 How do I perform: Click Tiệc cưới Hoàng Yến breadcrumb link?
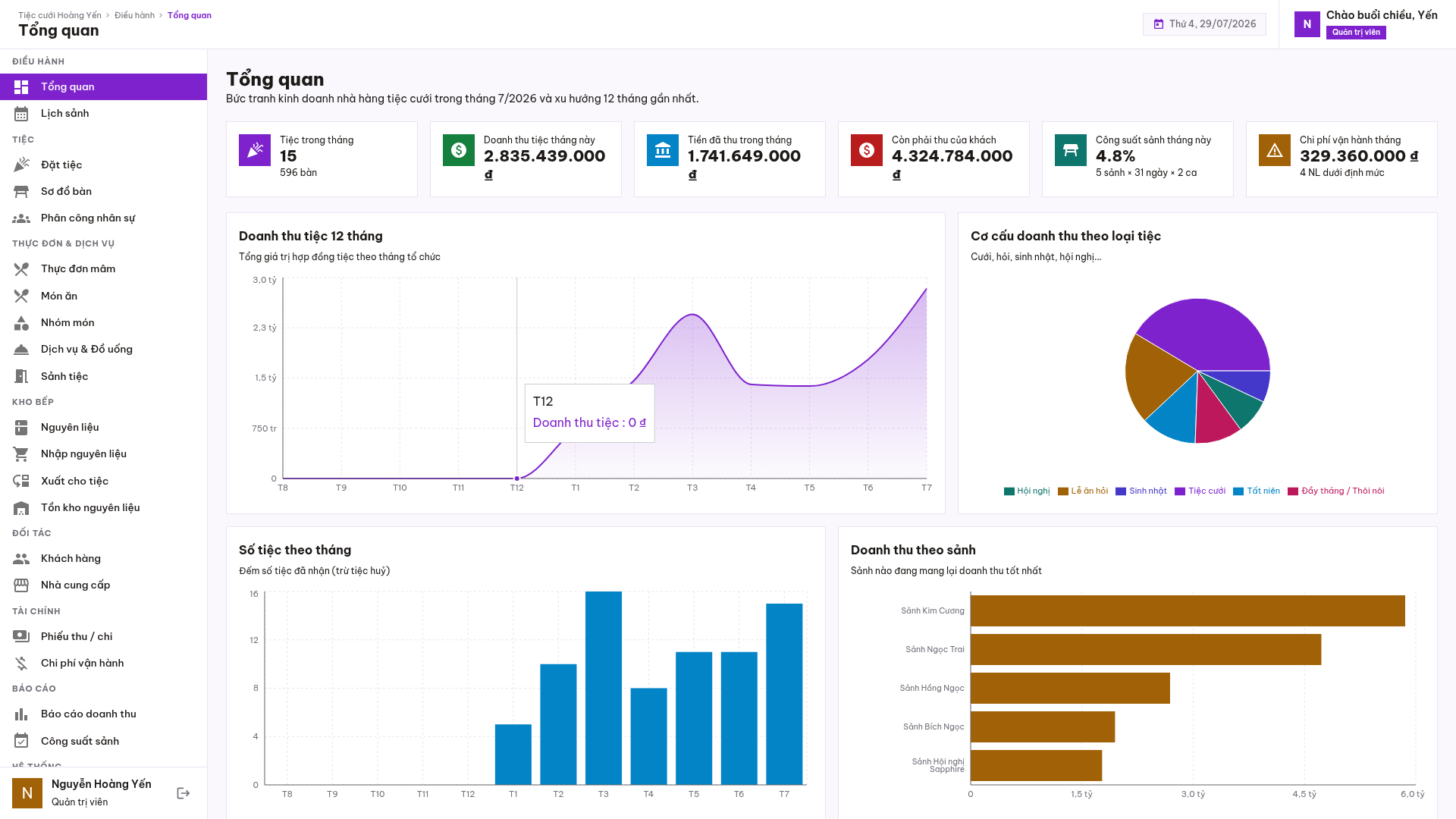pos(60,15)
